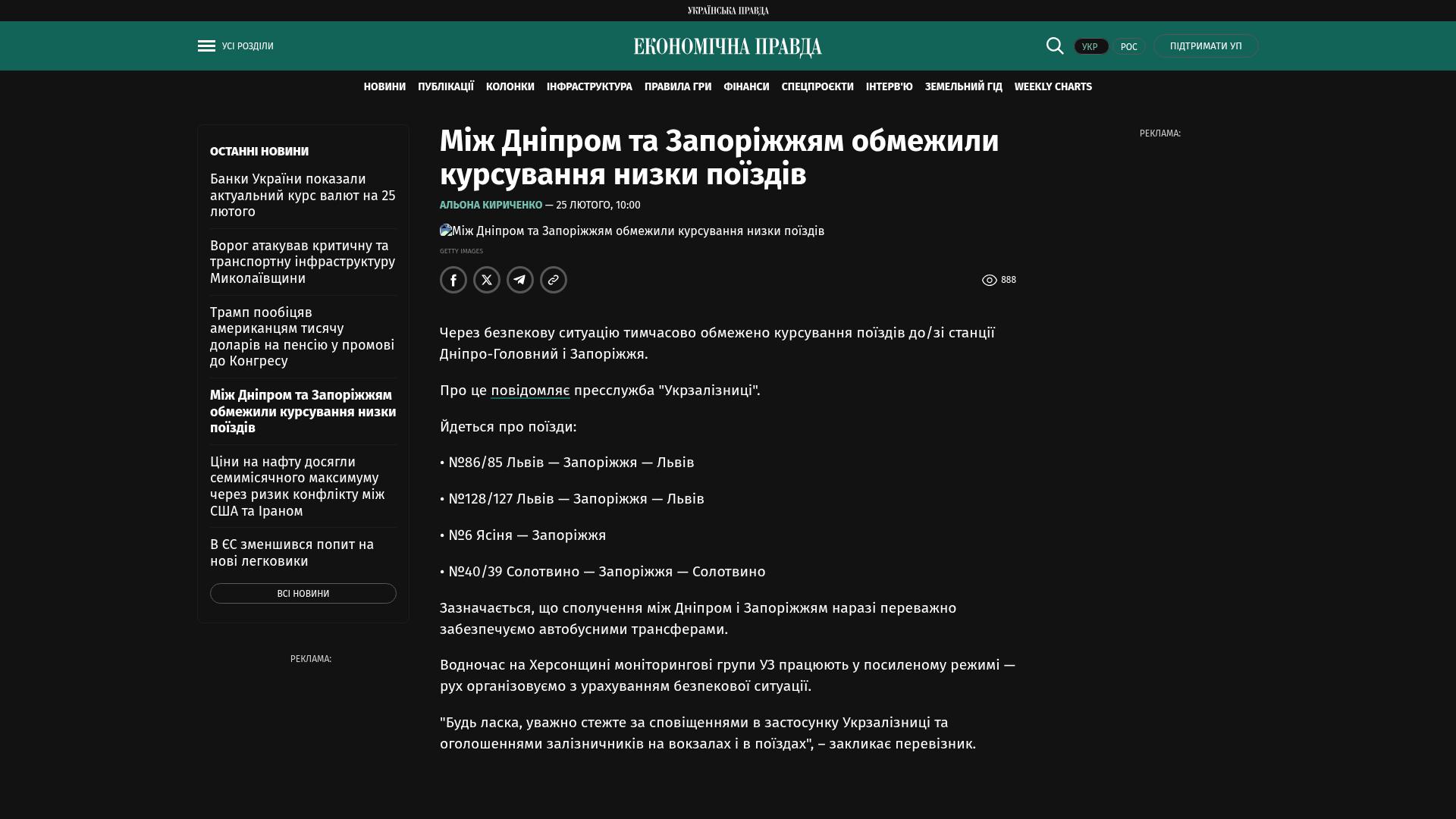
Task: Share article on Facebook
Action: click(x=453, y=280)
